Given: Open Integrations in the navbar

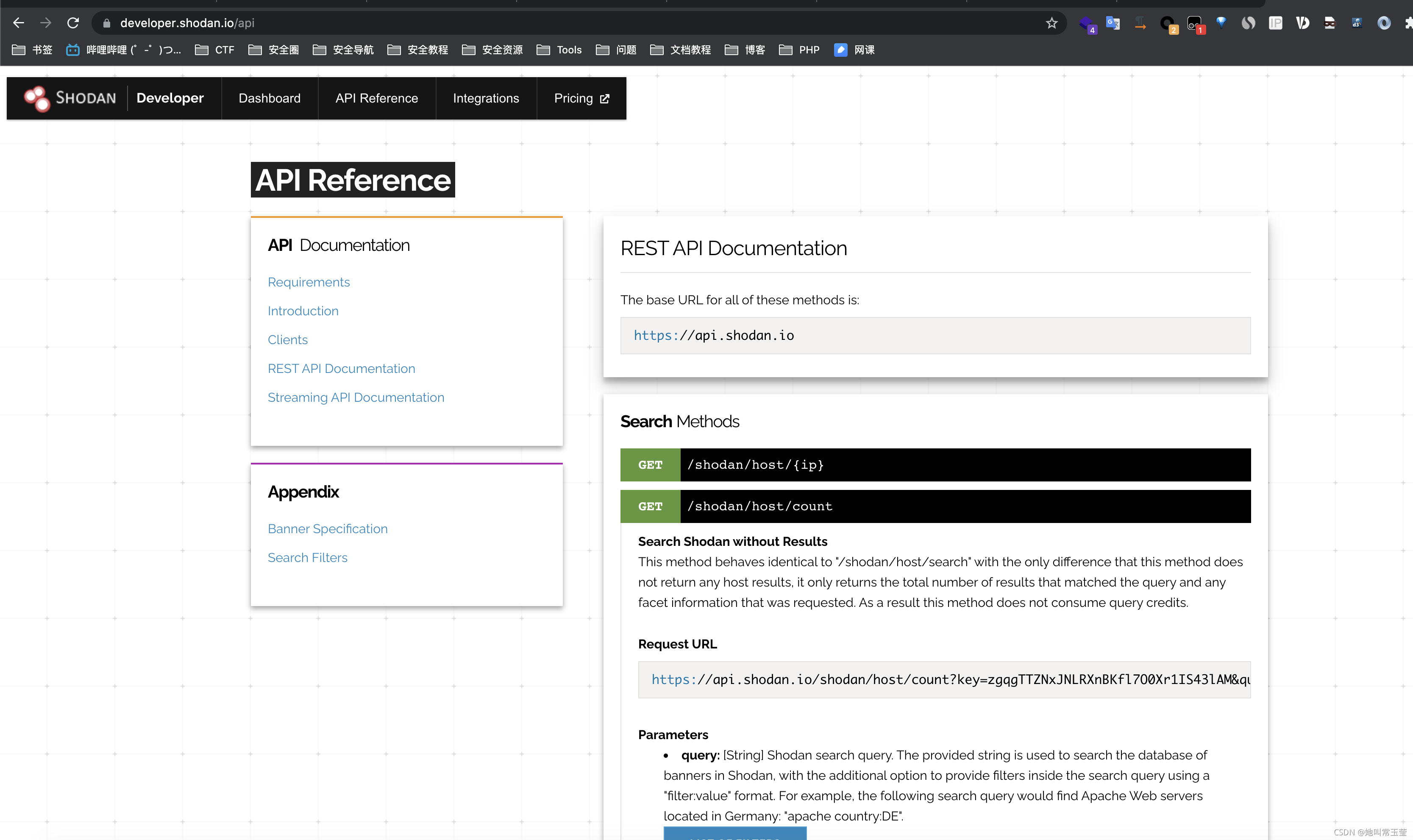Looking at the screenshot, I should coord(486,98).
